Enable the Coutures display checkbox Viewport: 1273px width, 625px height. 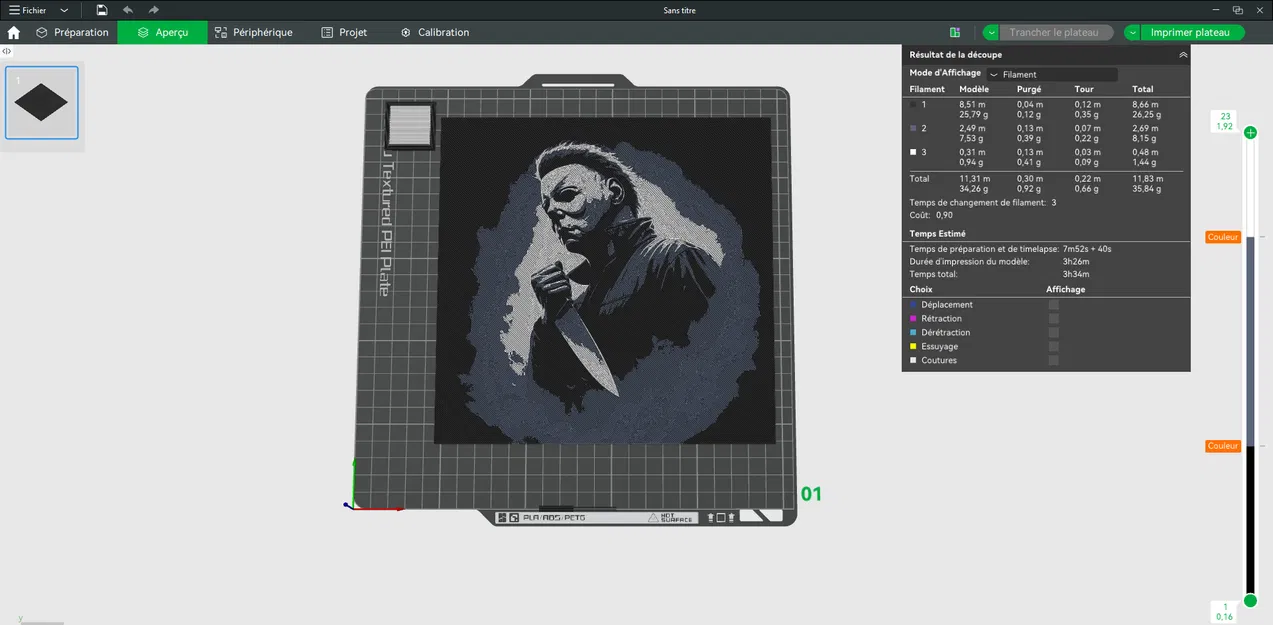point(1053,360)
